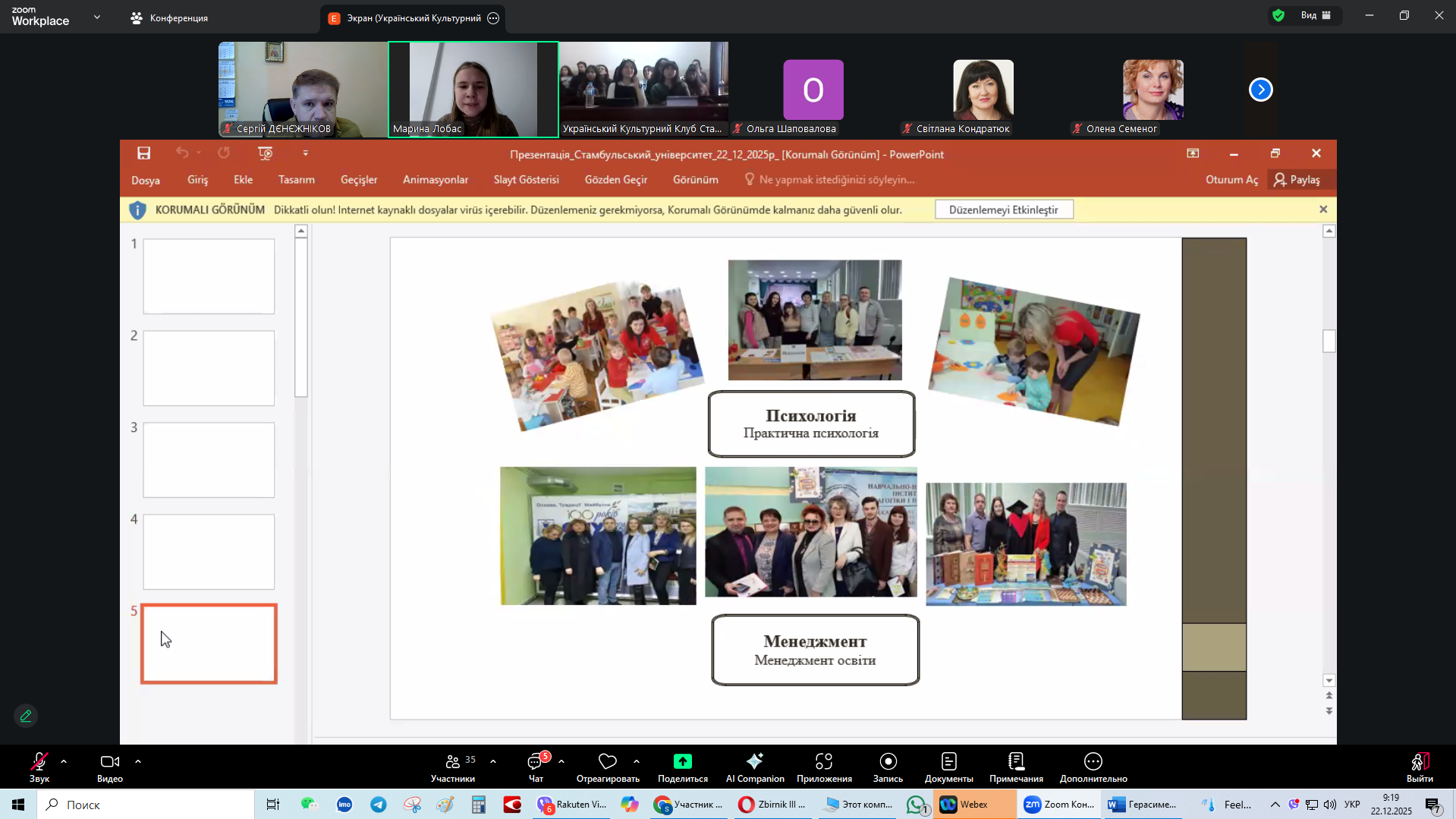Screen dimensions: 1456x819
Task: Open the Zoom Workplace dropdown chevron
Action: tap(97, 17)
